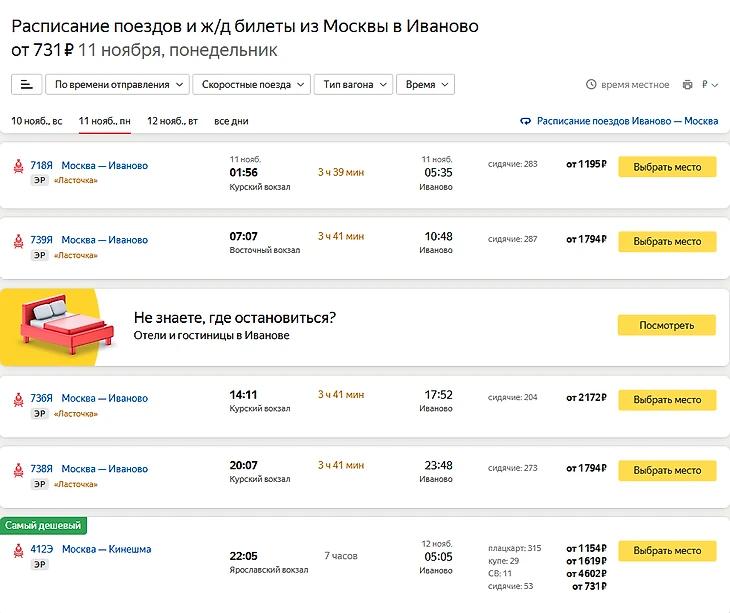Show the 'все дни' schedule tab
The height and width of the screenshot is (613, 730).
[231, 121]
